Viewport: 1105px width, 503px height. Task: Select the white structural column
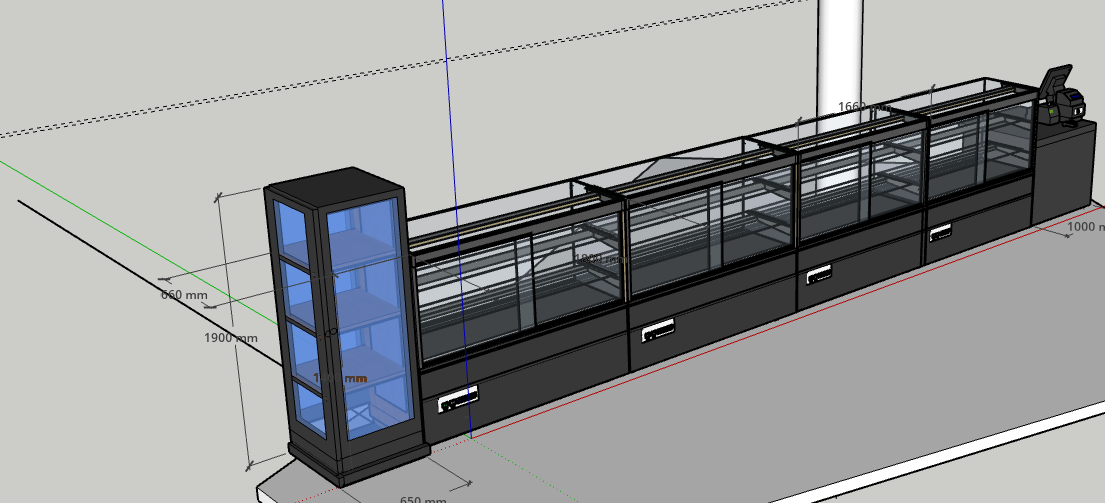[x=838, y=50]
